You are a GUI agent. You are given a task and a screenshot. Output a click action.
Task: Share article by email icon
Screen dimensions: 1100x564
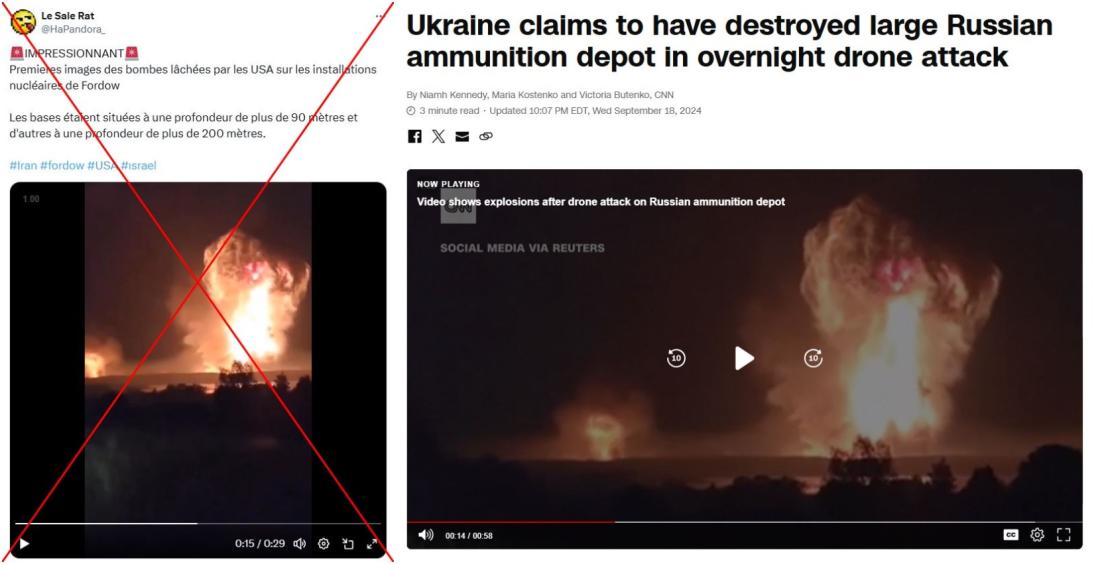click(x=462, y=136)
